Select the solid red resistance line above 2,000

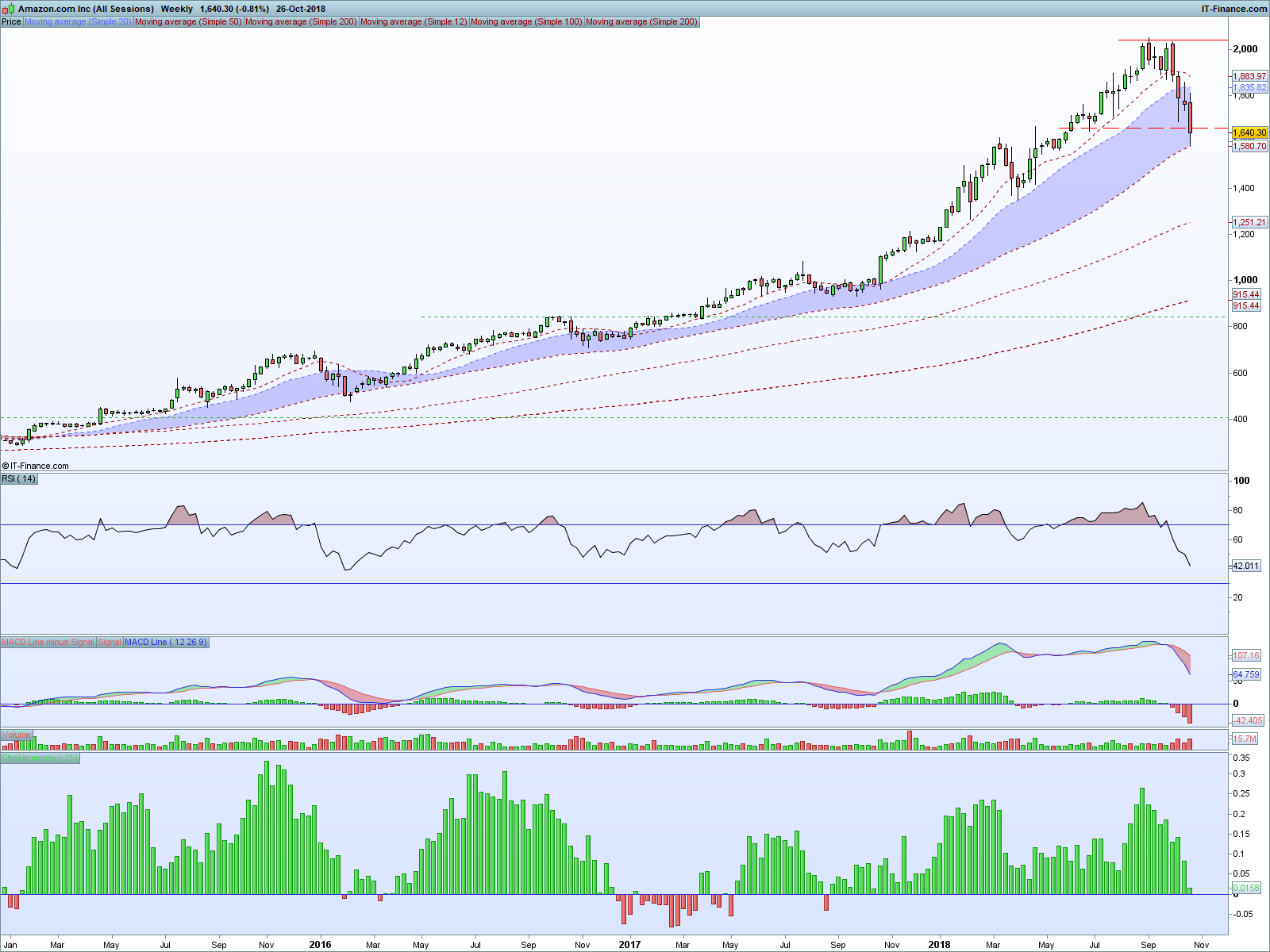(1173, 40)
